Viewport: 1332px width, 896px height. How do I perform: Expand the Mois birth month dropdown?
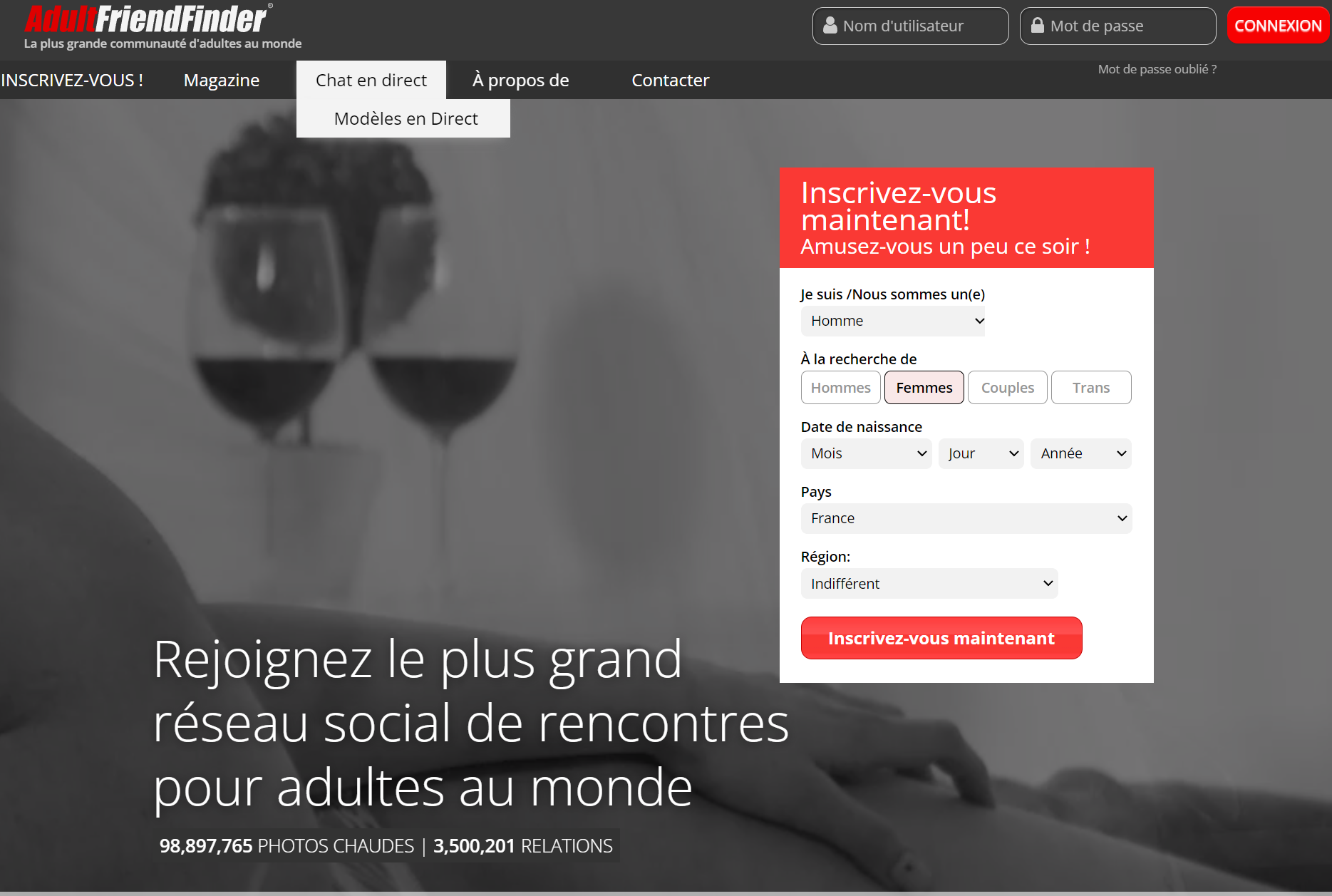867,453
